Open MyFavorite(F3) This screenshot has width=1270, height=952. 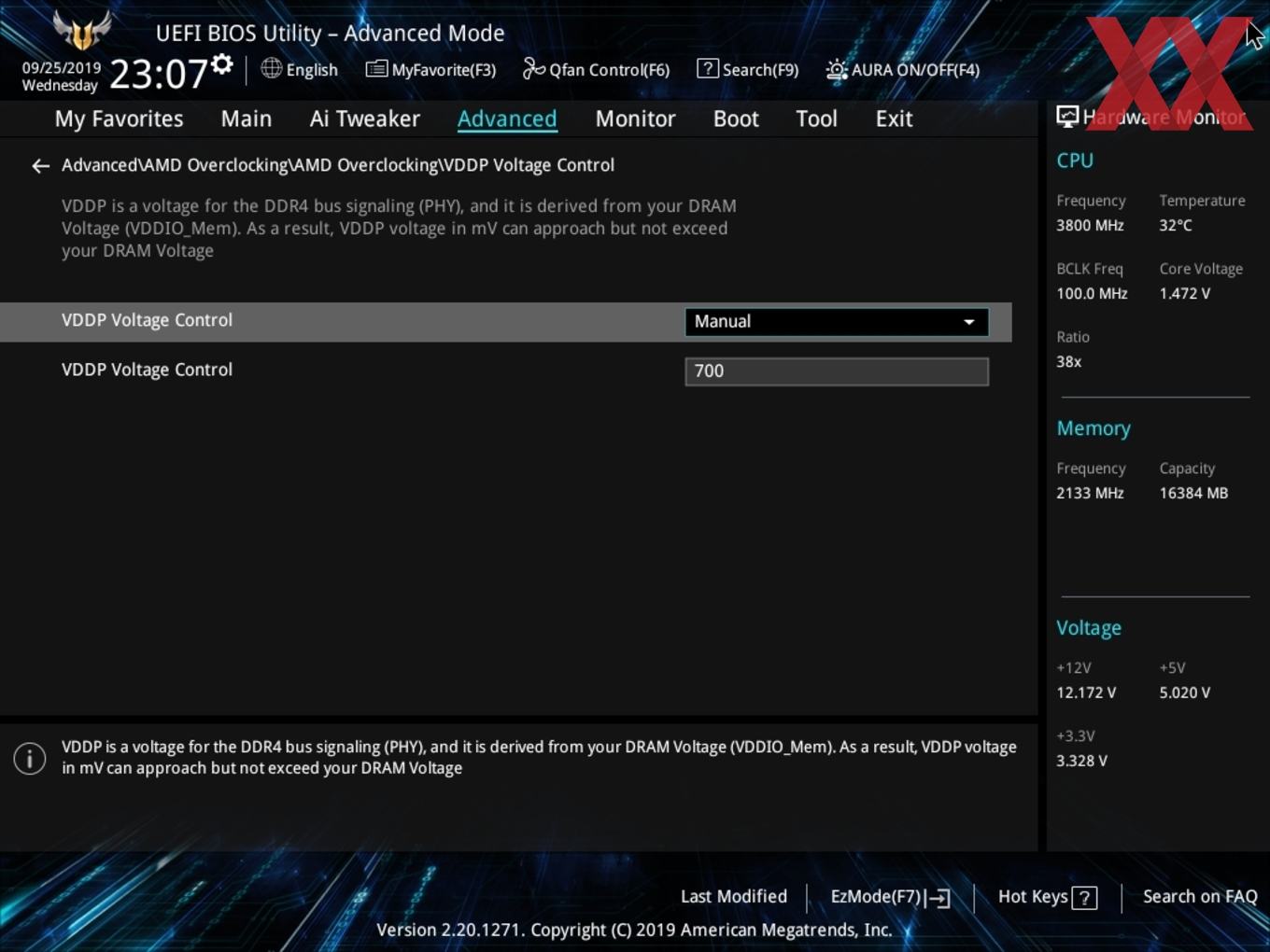444,70
